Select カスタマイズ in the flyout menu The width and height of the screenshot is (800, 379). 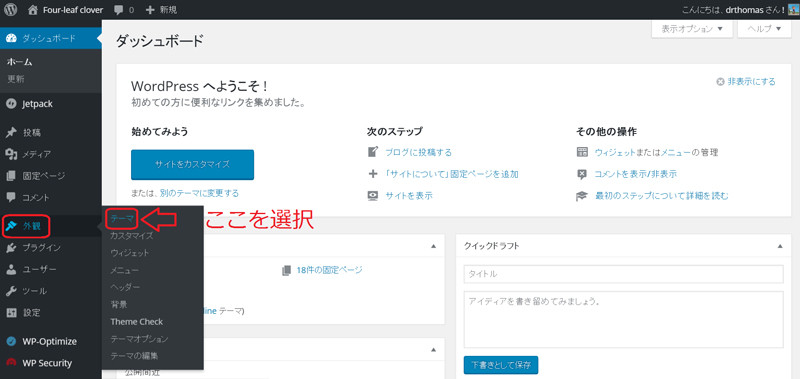[132, 236]
